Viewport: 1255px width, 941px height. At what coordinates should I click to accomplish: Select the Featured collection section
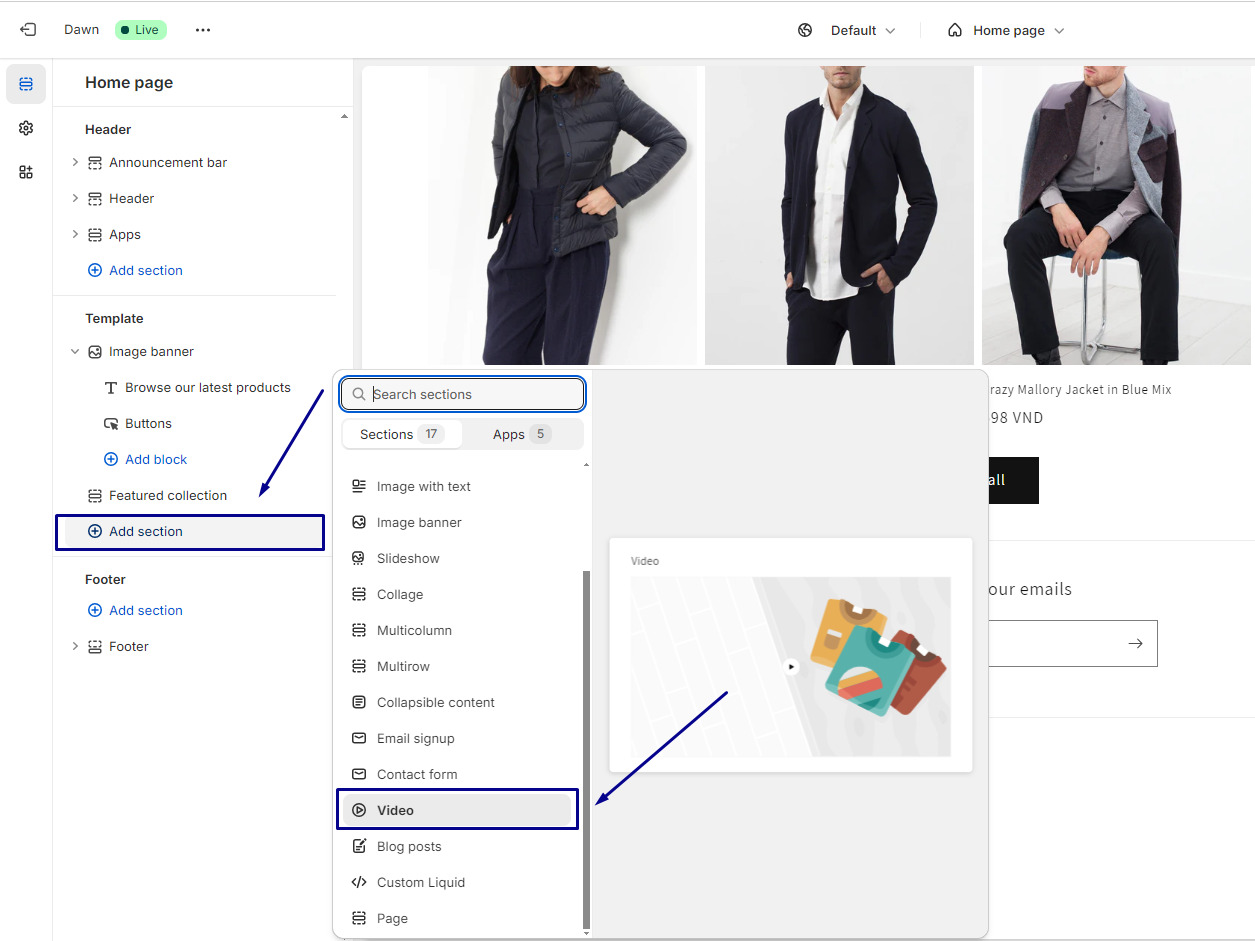pos(168,495)
